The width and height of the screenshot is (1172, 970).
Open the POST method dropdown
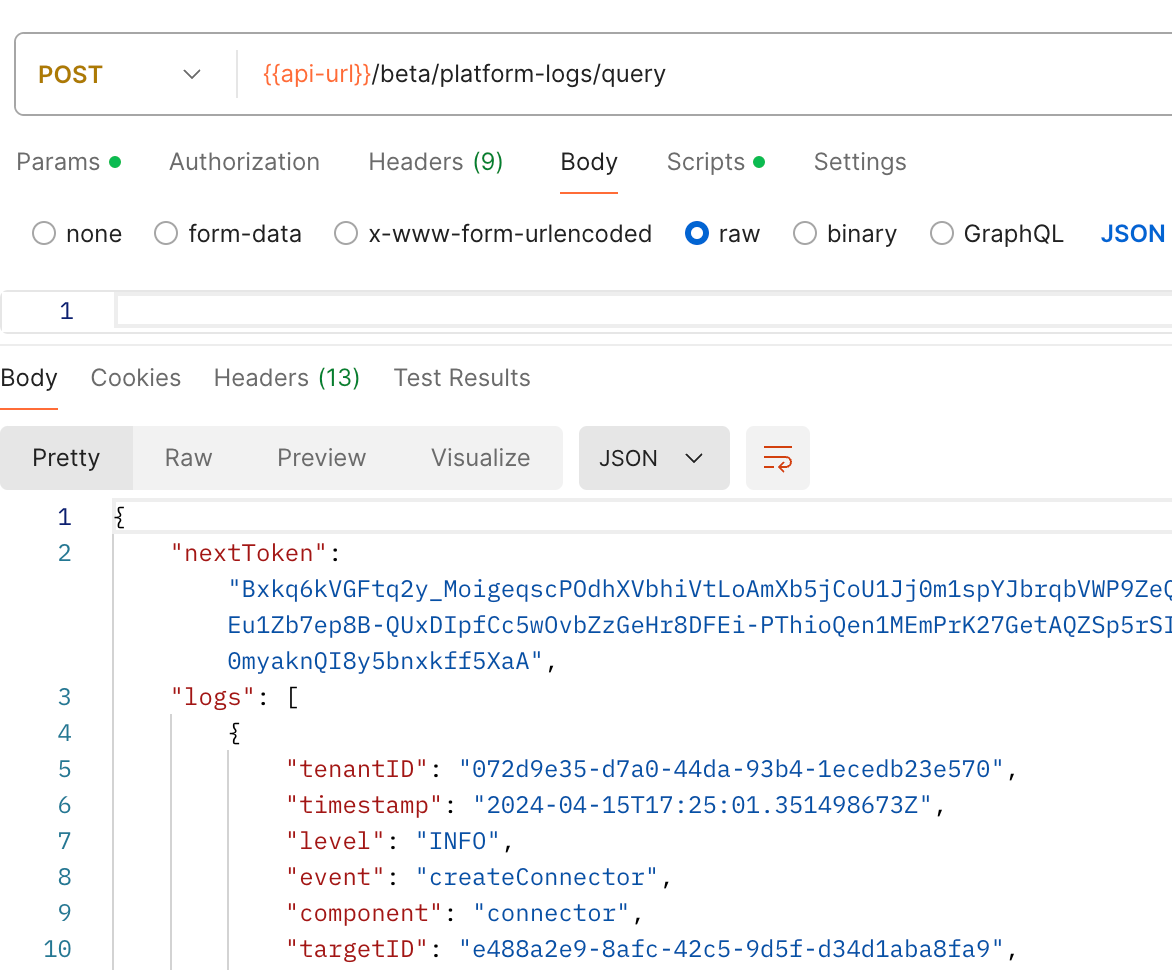click(120, 75)
